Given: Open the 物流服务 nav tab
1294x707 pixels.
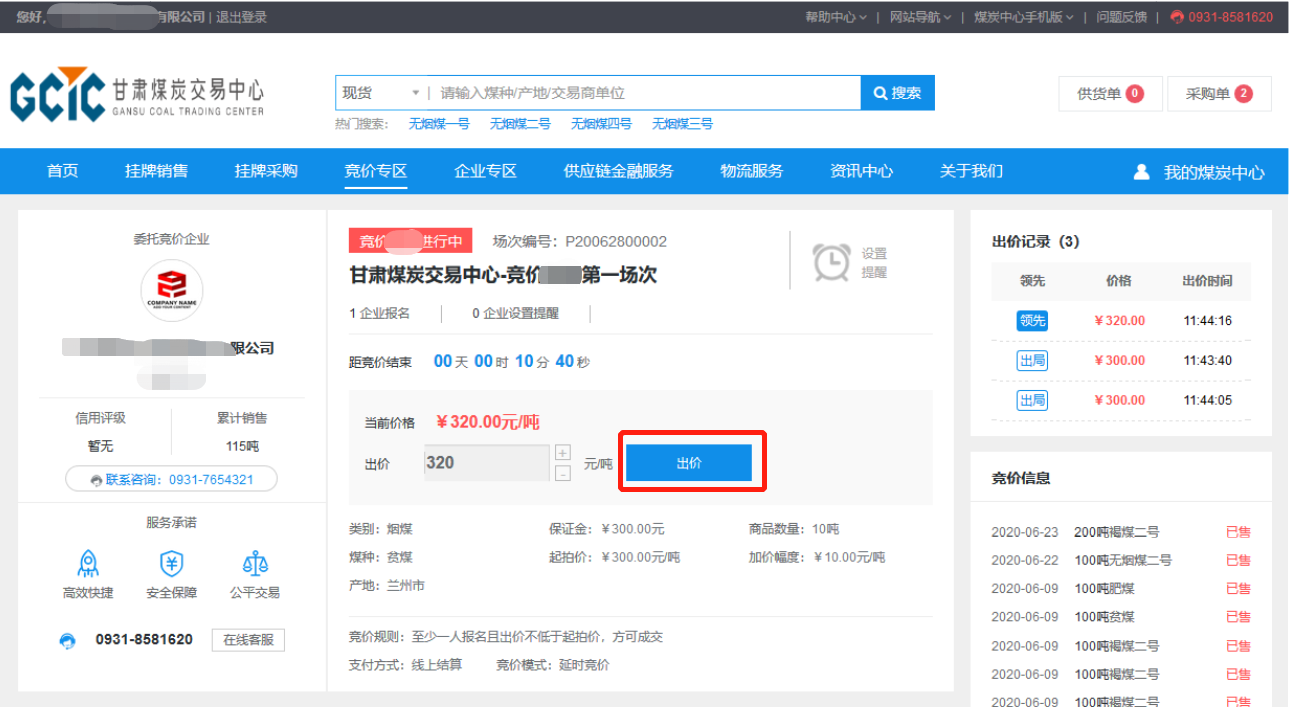Looking at the screenshot, I should click(752, 171).
